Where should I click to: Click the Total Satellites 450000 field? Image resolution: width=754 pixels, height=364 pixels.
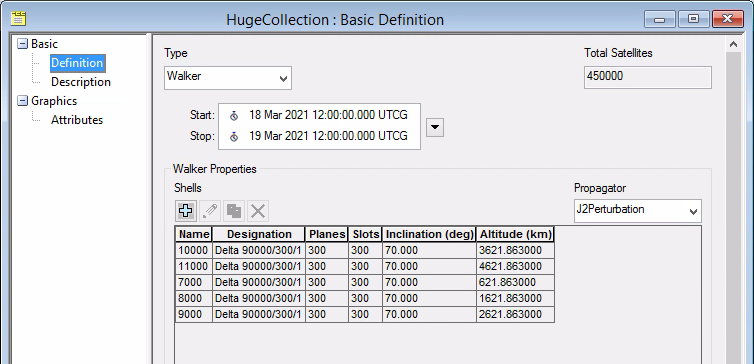648,77
